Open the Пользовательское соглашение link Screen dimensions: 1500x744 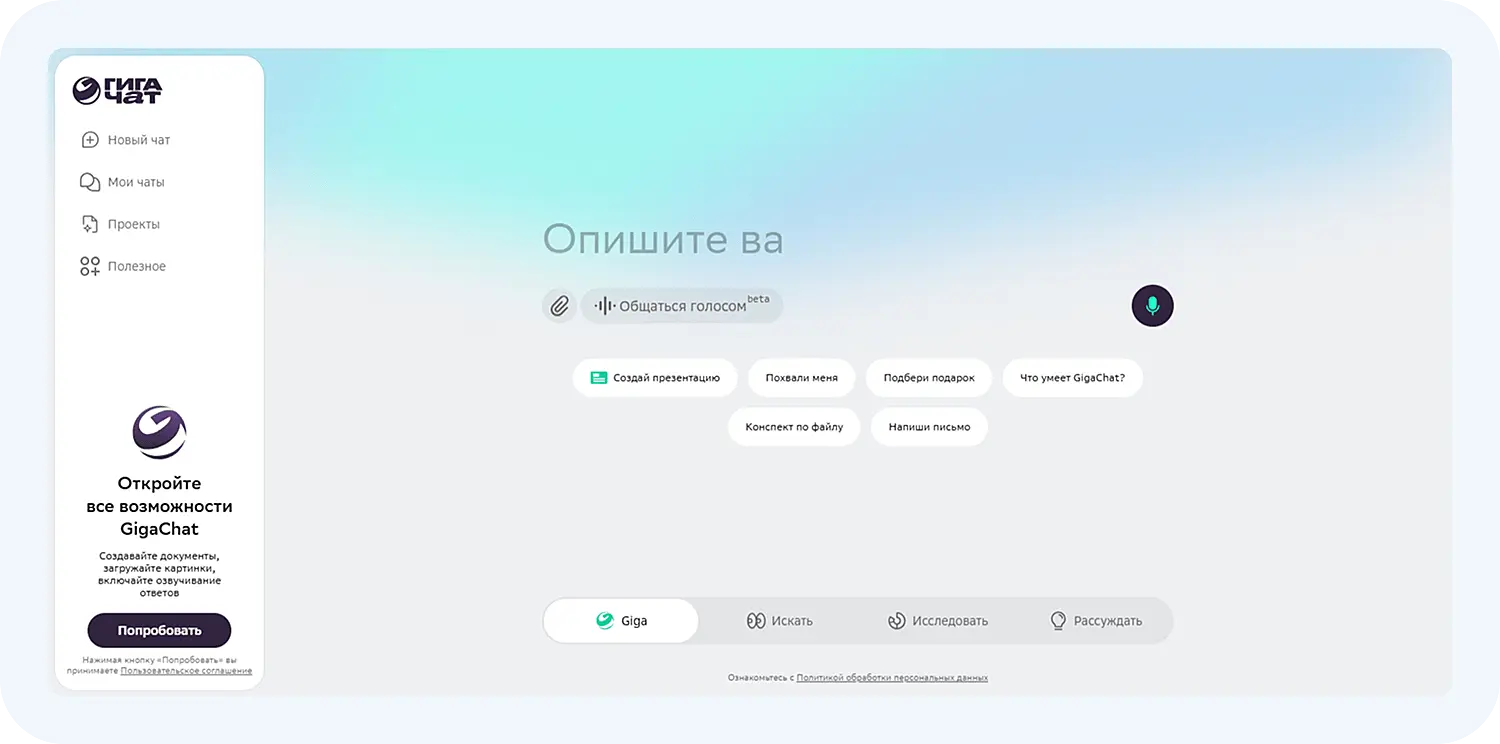tap(185, 670)
